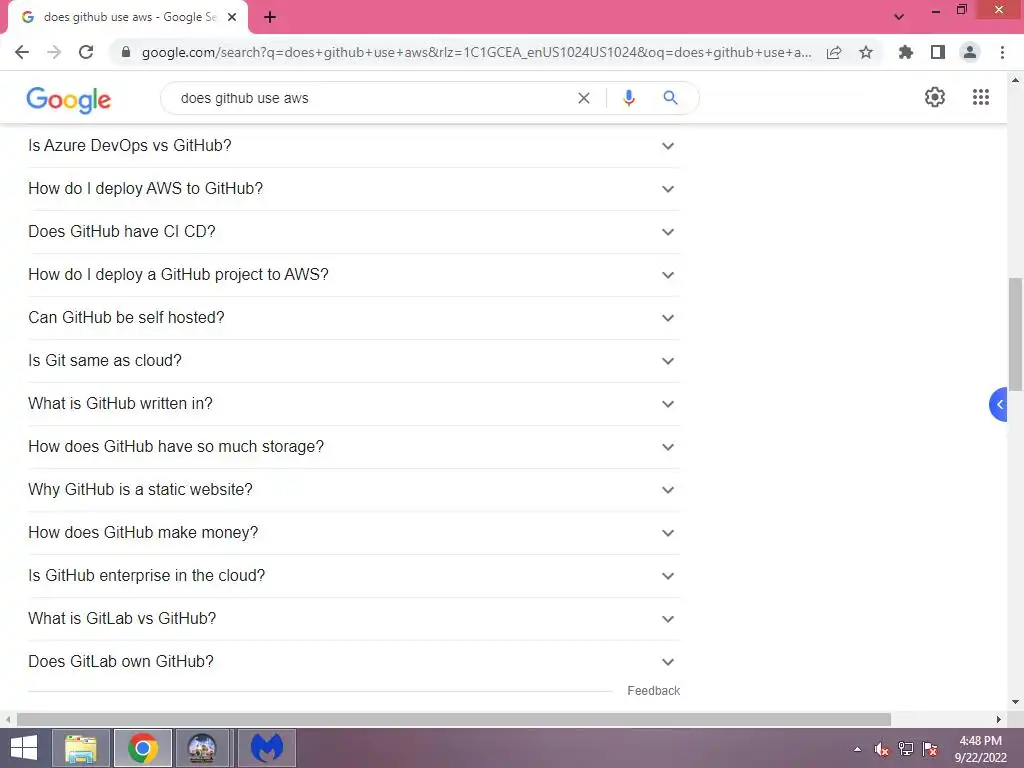
Task: Click the site padlock icon
Action: tap(126, 52)
